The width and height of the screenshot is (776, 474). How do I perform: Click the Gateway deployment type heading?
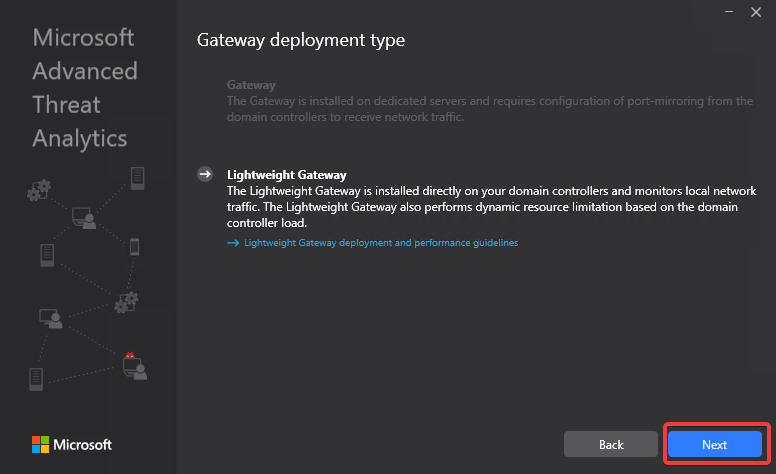tap(301, 41)
